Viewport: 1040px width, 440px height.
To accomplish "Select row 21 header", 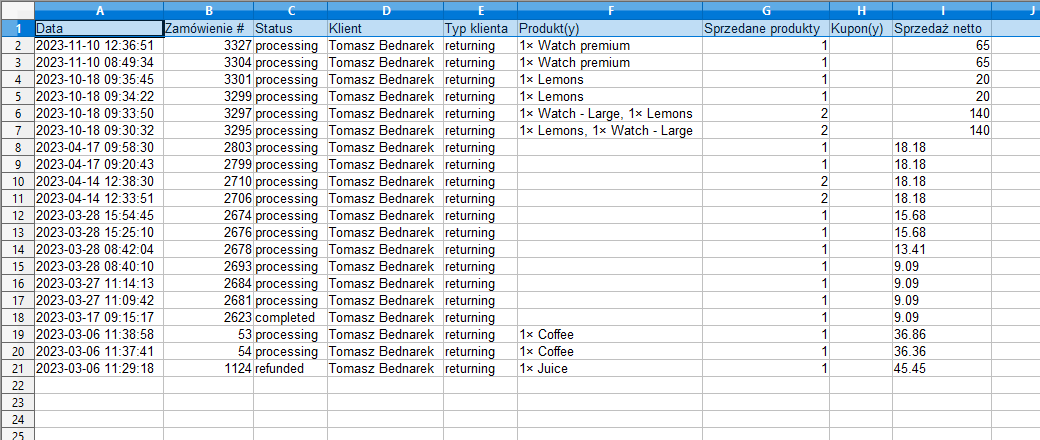I will click(17, 368).
